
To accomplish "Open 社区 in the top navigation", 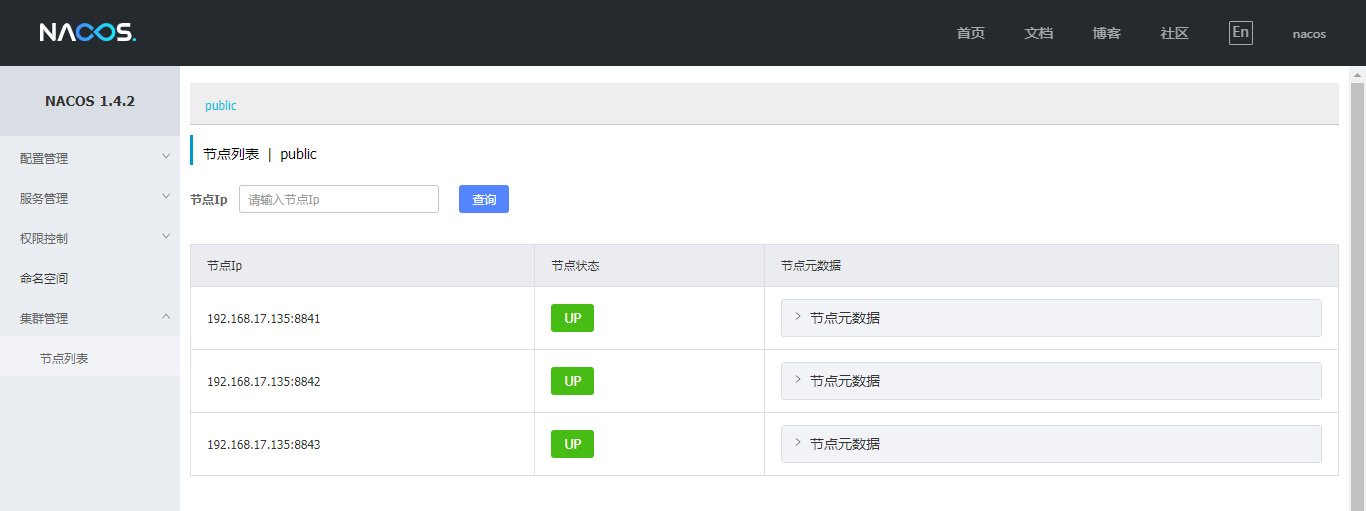I will (1175, 33).
